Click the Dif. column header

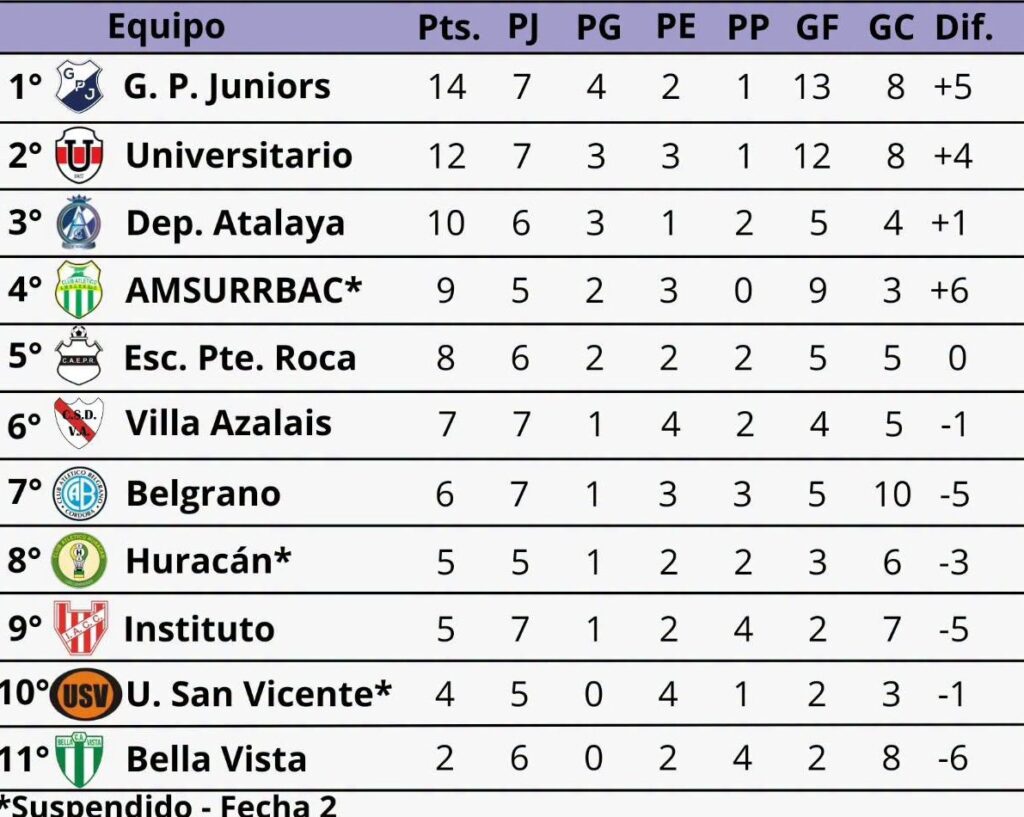[x=963, y=28]
